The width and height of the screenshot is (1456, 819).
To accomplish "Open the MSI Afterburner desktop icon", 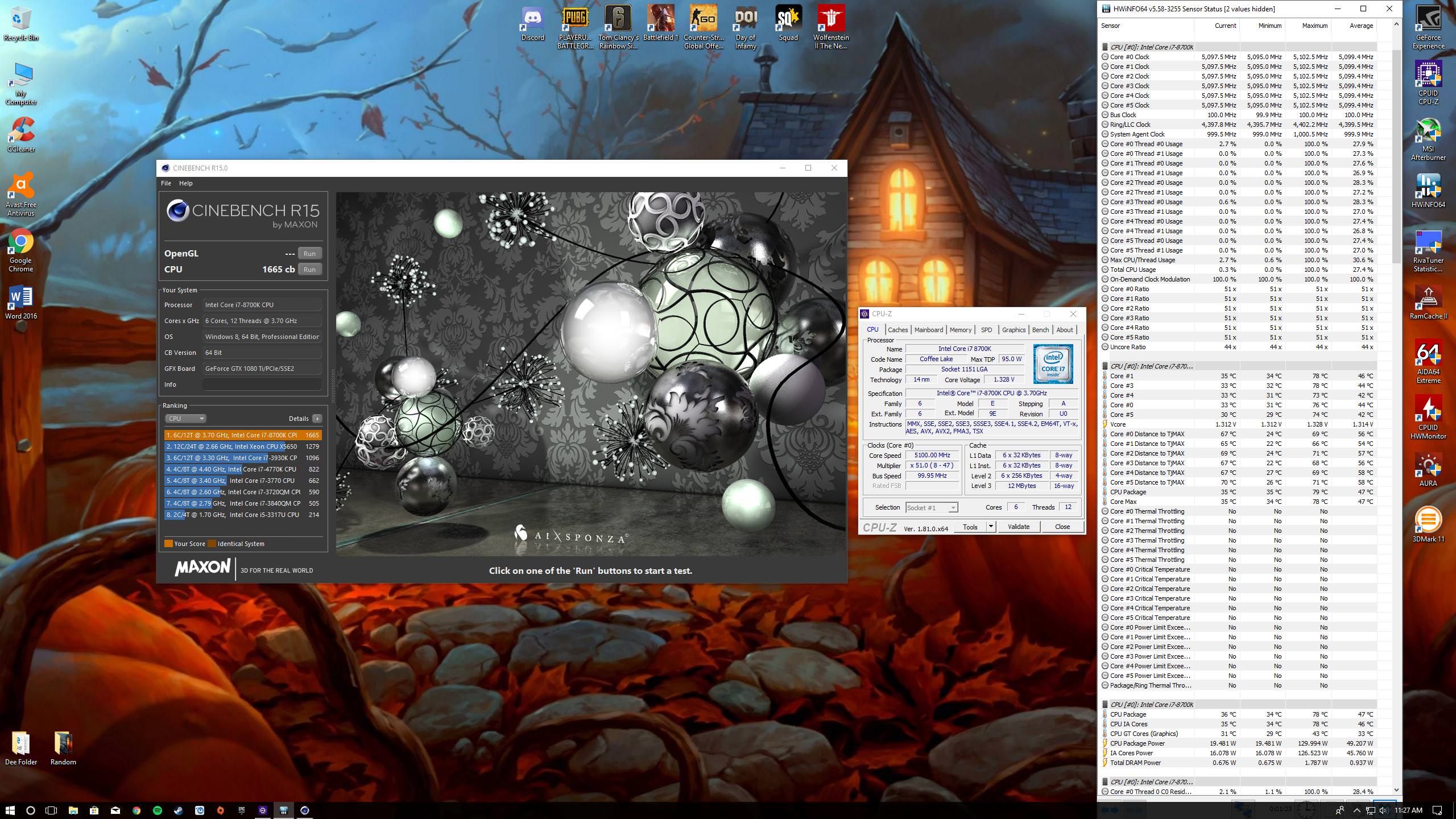I will coord(1428,139).
